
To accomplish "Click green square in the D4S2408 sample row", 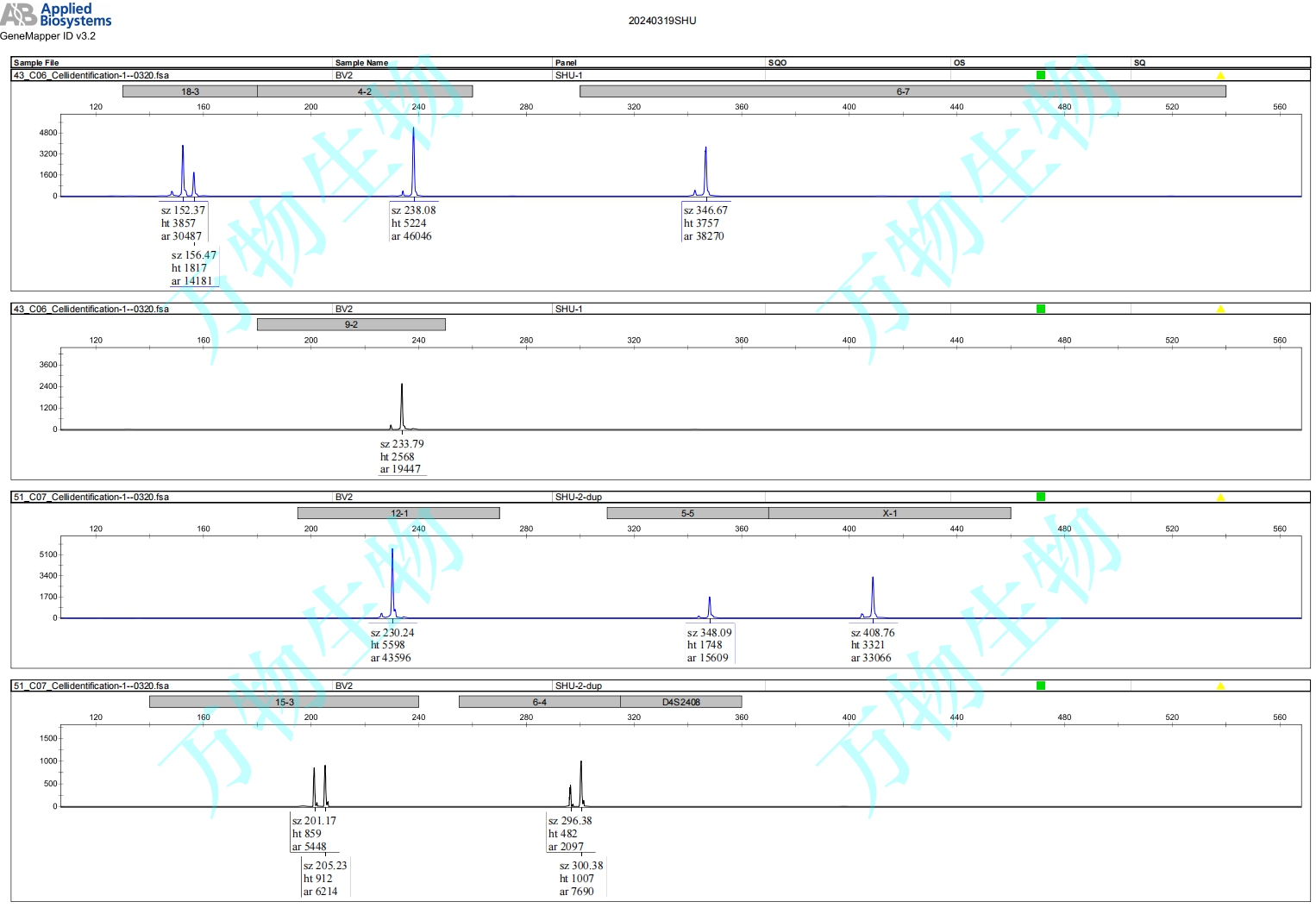I will 1040,686.
